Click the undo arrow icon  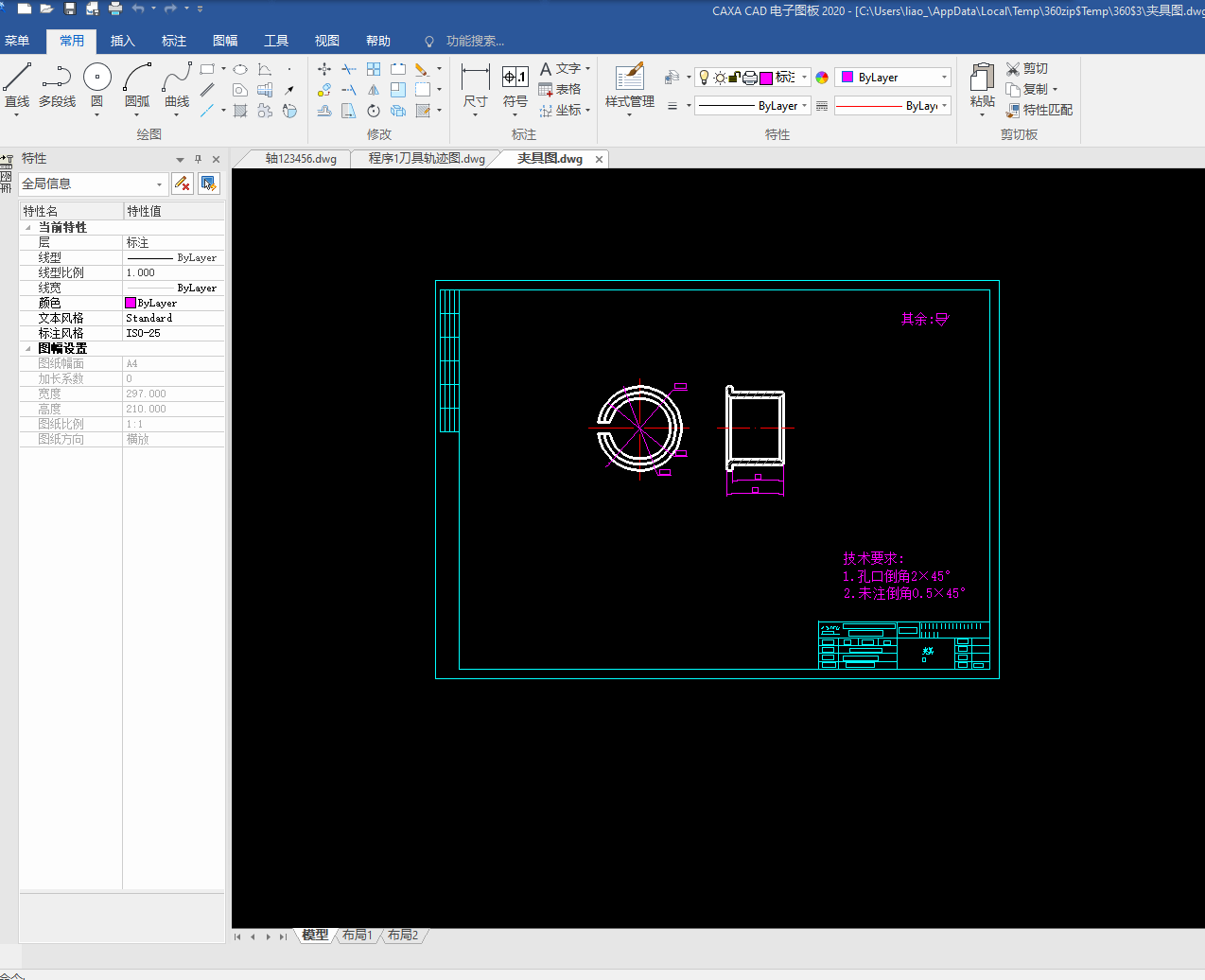pyautogui.click(x=138, y=9)
